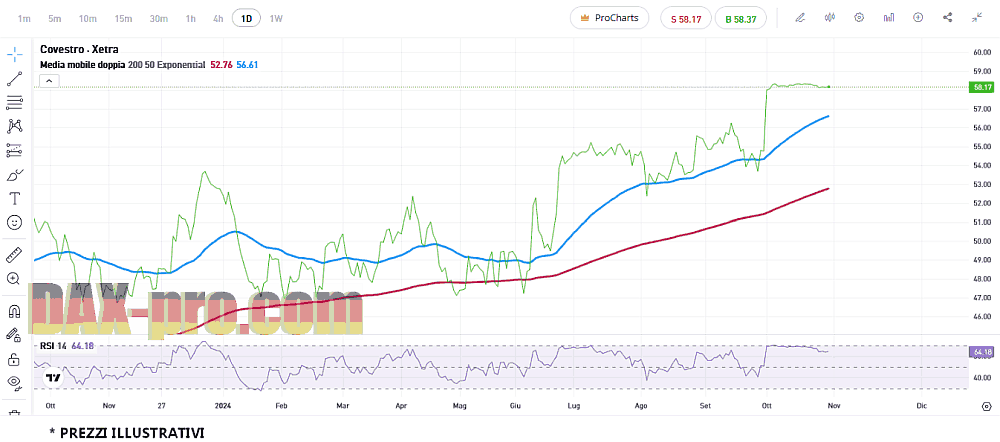
Task: Click the blue 56.61 moving average value
Action: pyautogui.click(x=247, y=65)
